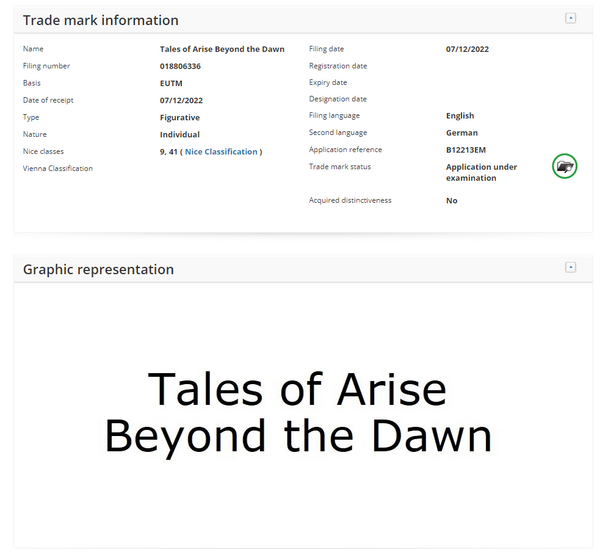Click the green circled trade mark status icon

[564, 166]
